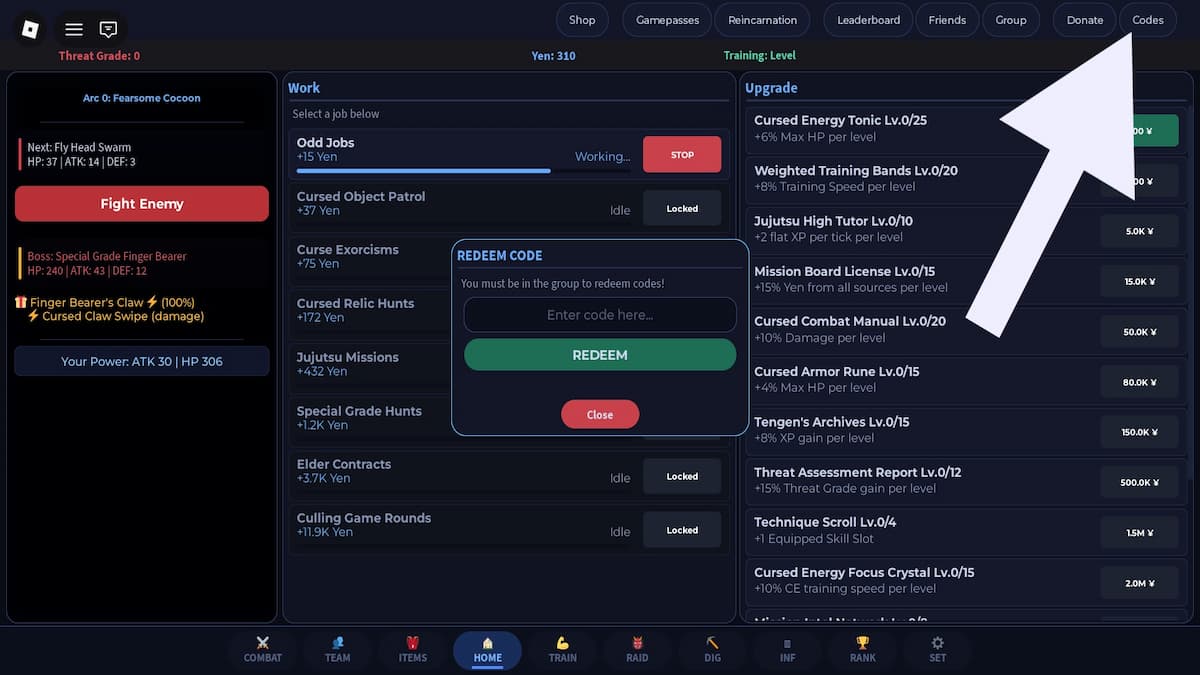Open the Raid demon-mask icon

point(637,649)
